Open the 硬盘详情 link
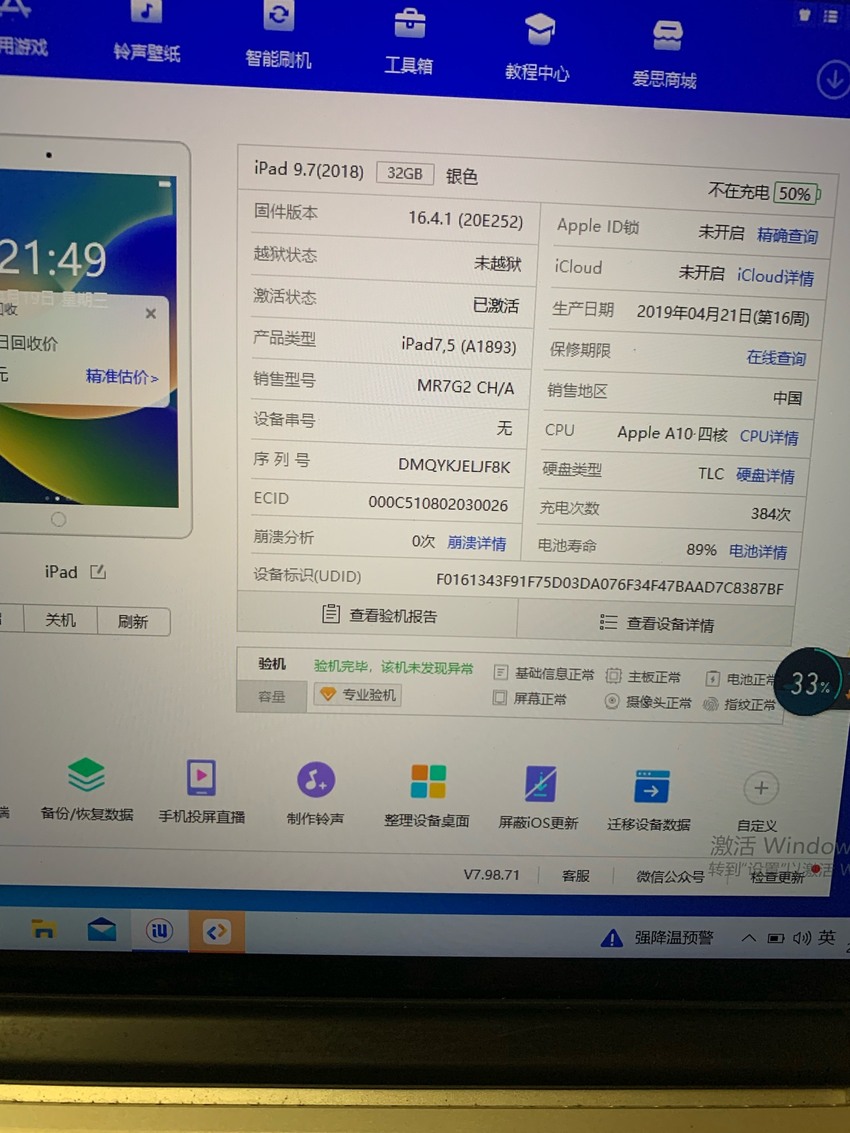 (x=765, y=475)
